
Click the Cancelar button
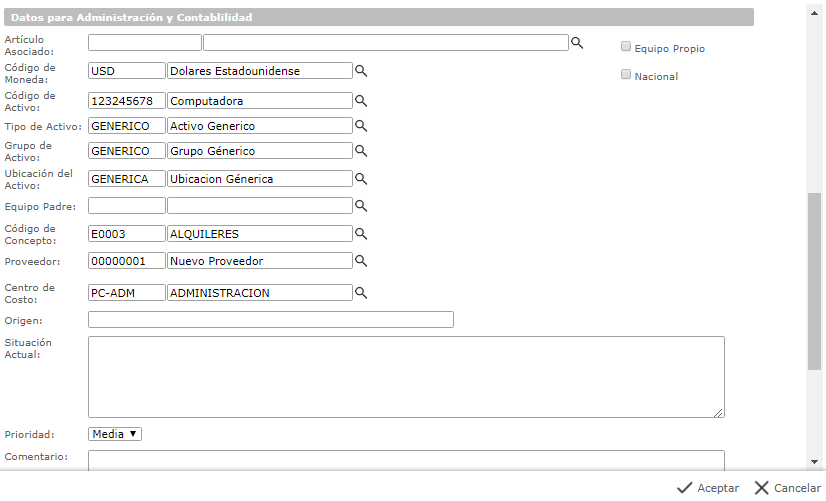pos(787,488)
